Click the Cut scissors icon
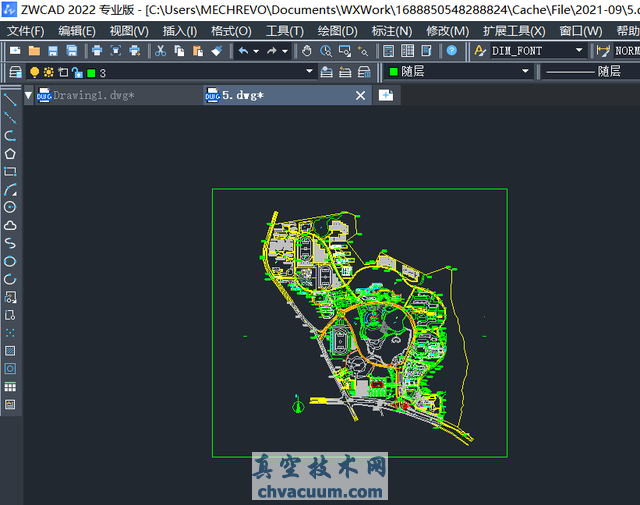Viewport: 640px width, 505px height. click(160, 50)
